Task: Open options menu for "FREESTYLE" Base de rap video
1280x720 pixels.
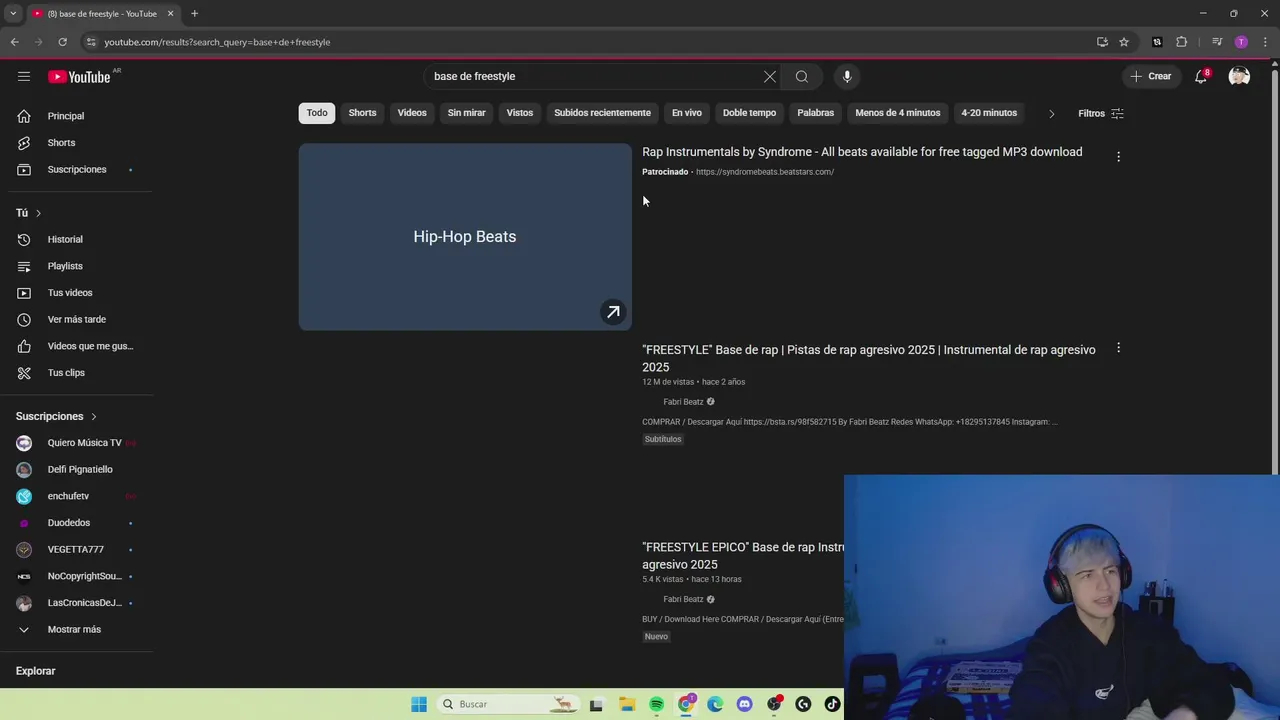Action: pyautogui.click(x=1118, y=348)
